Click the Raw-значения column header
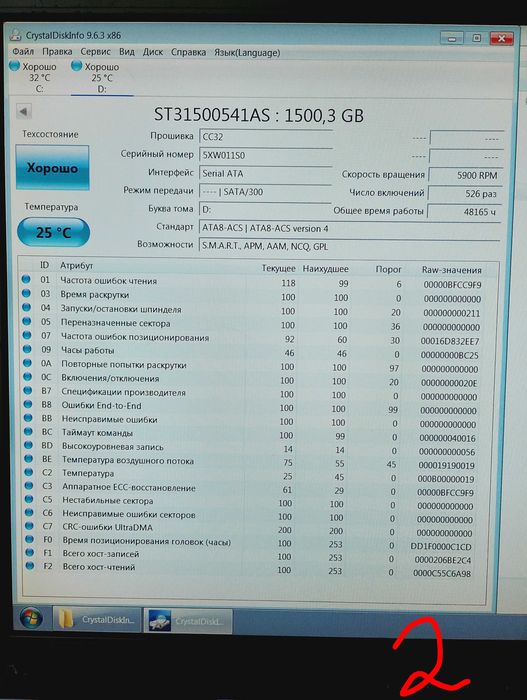 (x=452, y=270)
